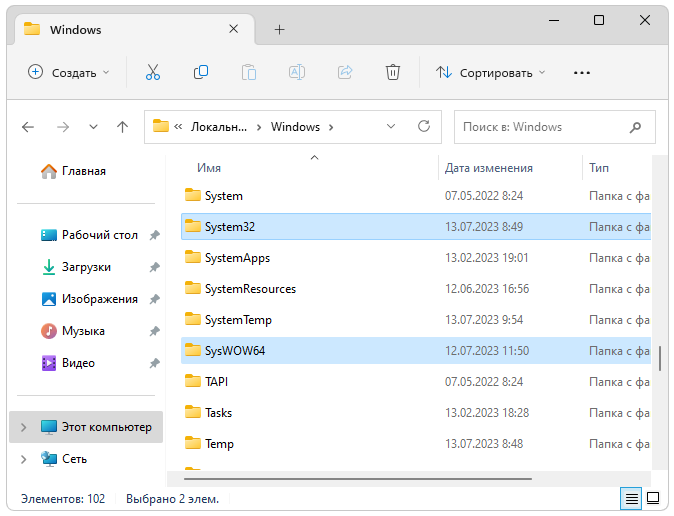Open the Сортировать dropdown

490,73
